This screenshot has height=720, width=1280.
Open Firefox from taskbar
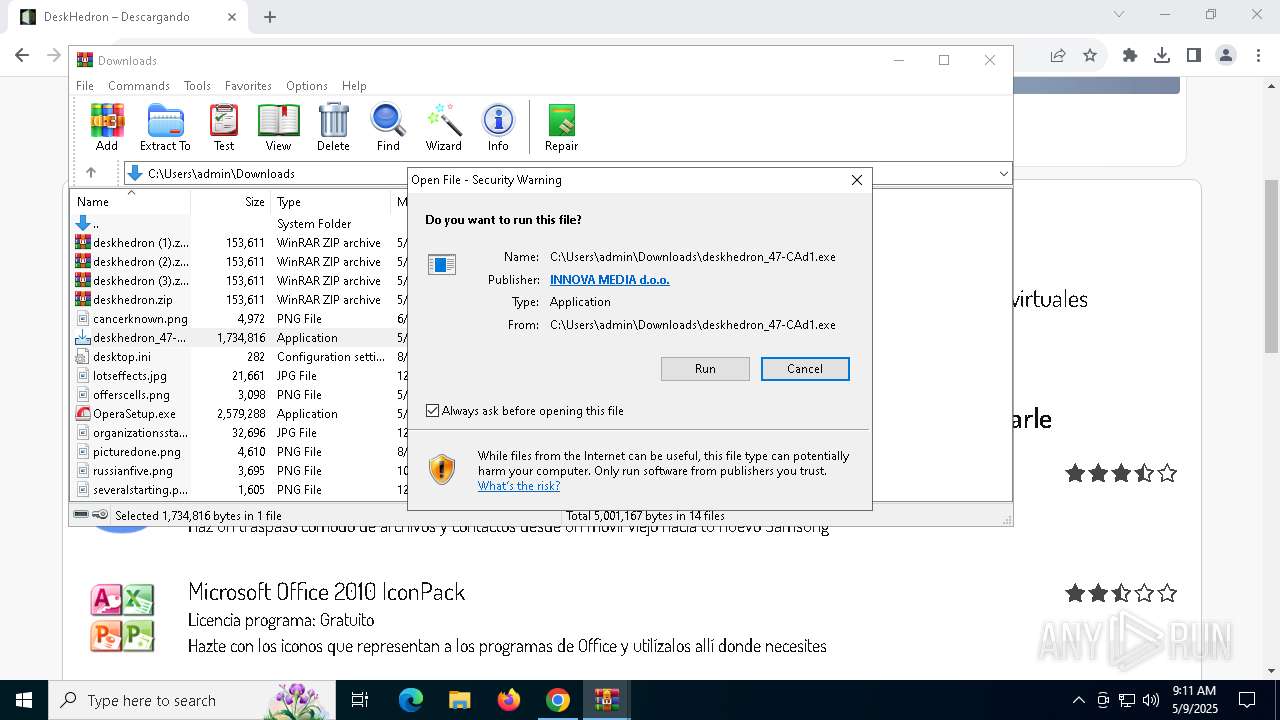coord(509,700)
